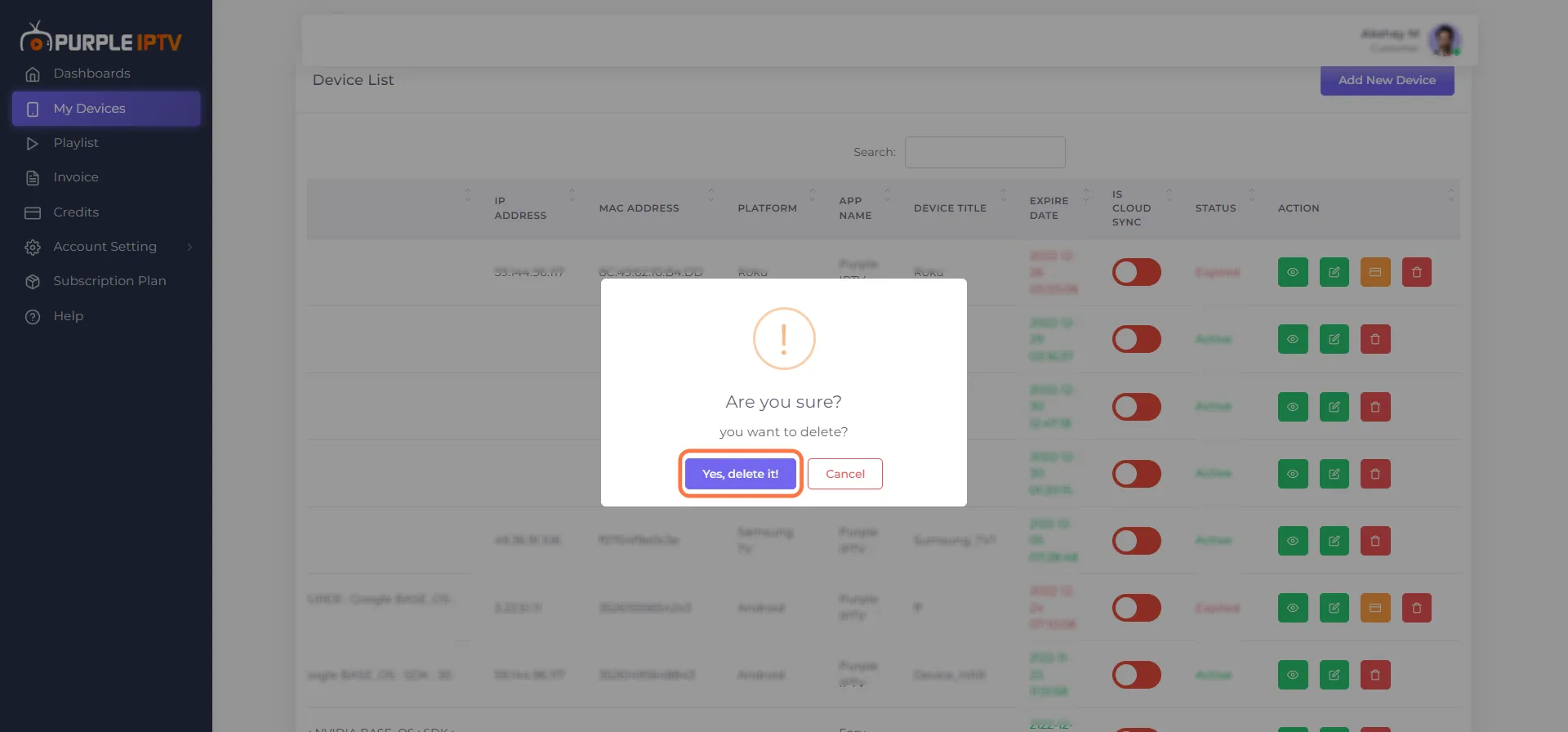Open the Subscription Plan menu item

106,281
